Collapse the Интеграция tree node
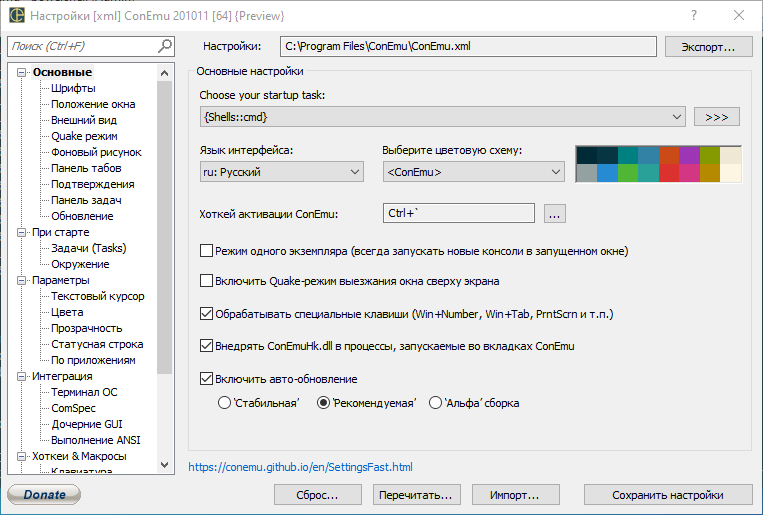This screenshot has height=515, width=763. [21, 376]
